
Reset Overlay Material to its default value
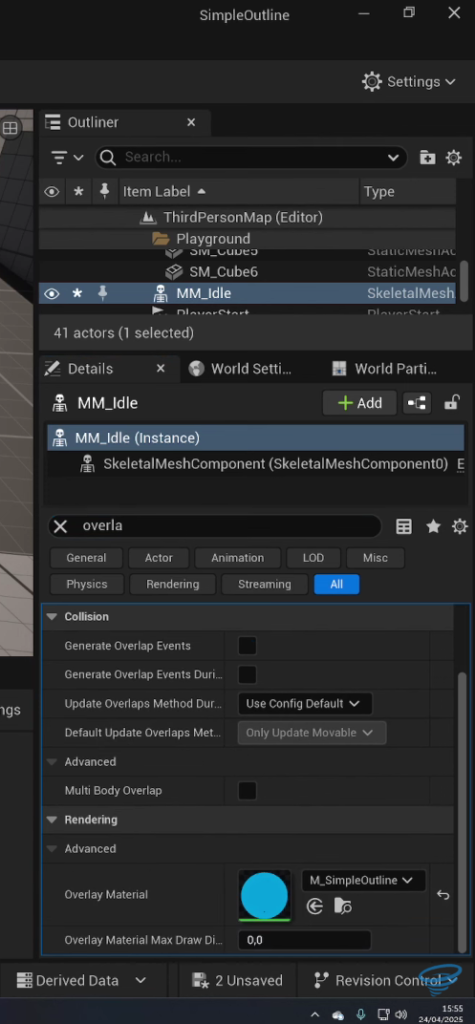coord(443,895)
